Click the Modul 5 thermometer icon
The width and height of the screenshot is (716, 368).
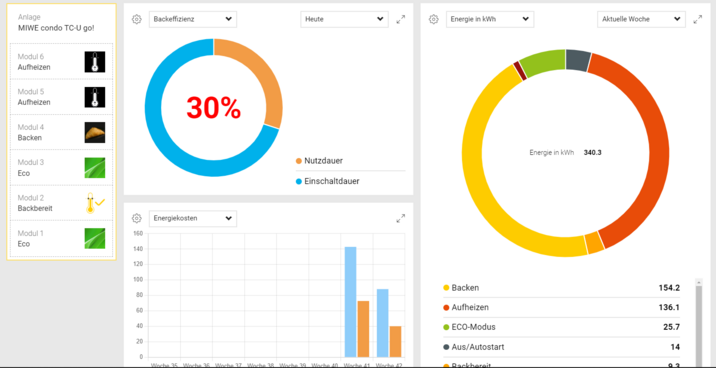[x=95, y=97]
